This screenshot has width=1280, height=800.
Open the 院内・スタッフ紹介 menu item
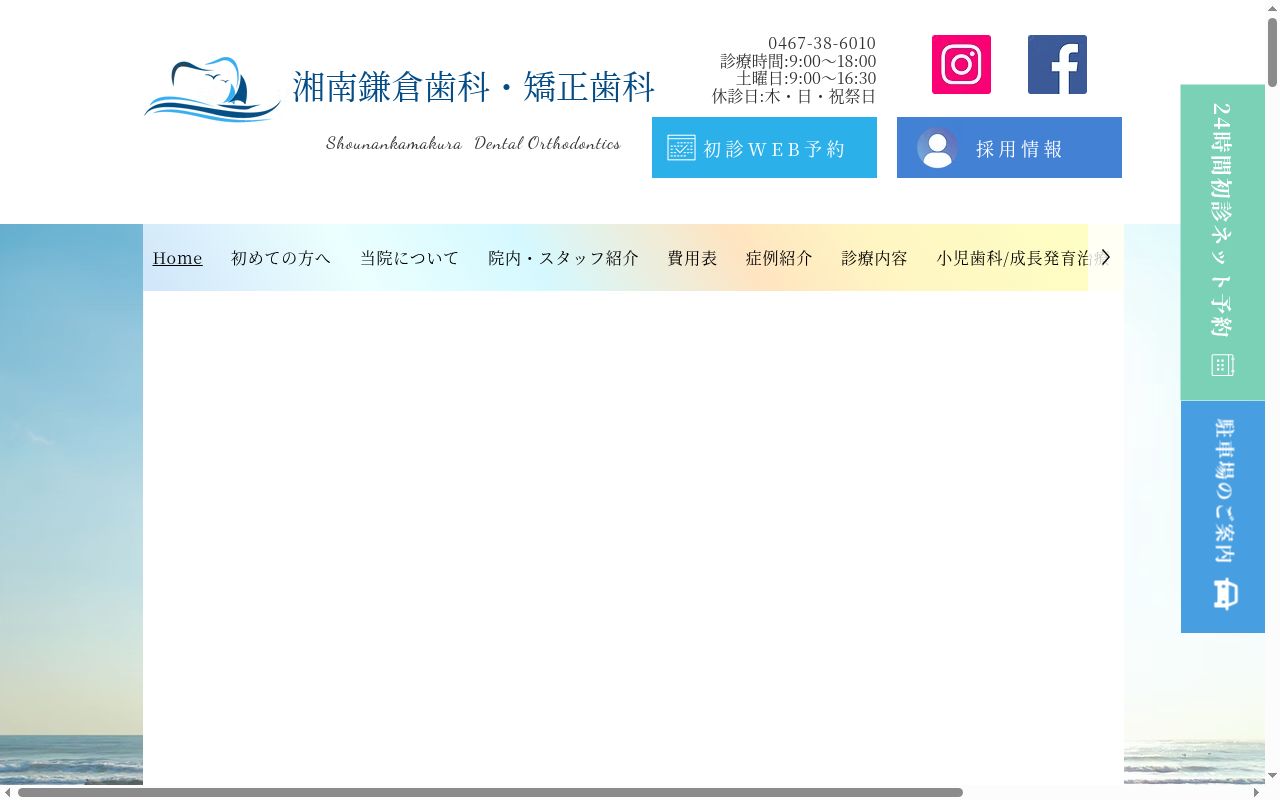tap(564, 258)
